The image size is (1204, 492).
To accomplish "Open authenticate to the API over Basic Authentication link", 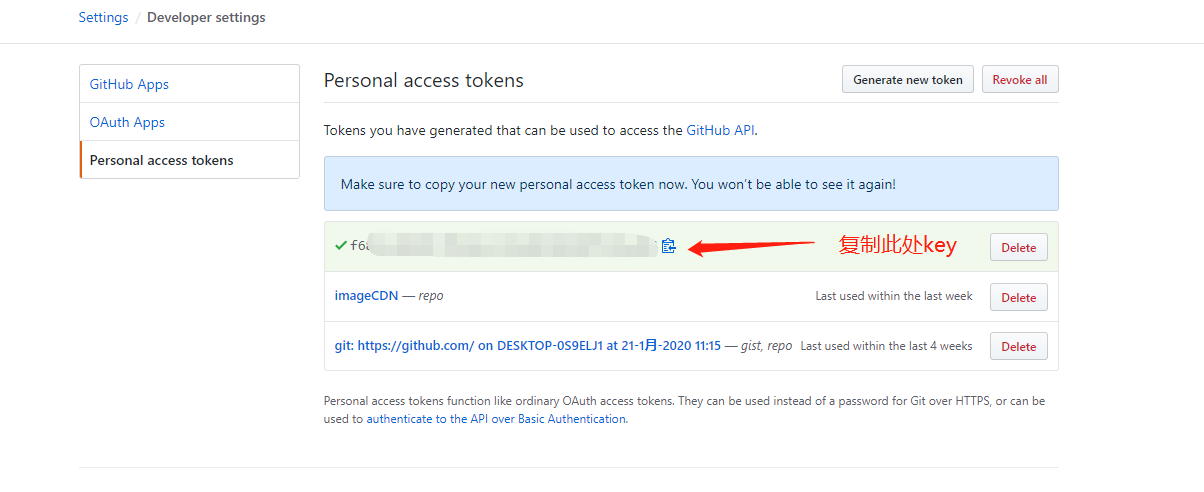I will pyautogui.click(x=496, y=419).
